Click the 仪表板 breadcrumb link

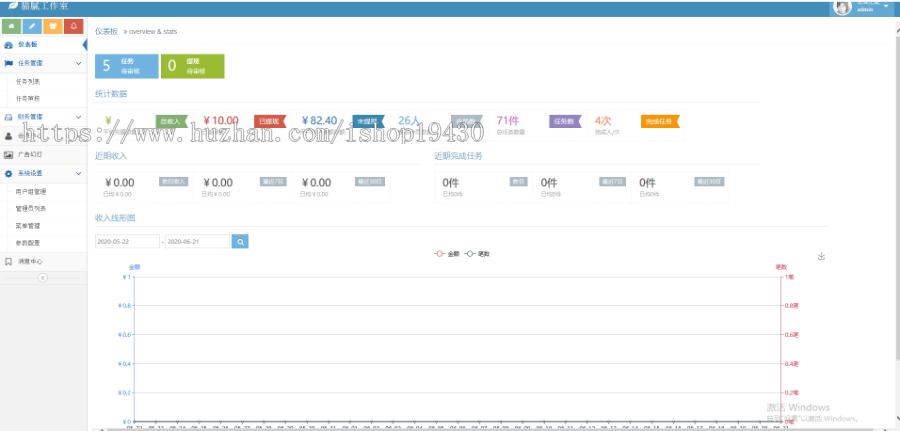tap(106, 32)
